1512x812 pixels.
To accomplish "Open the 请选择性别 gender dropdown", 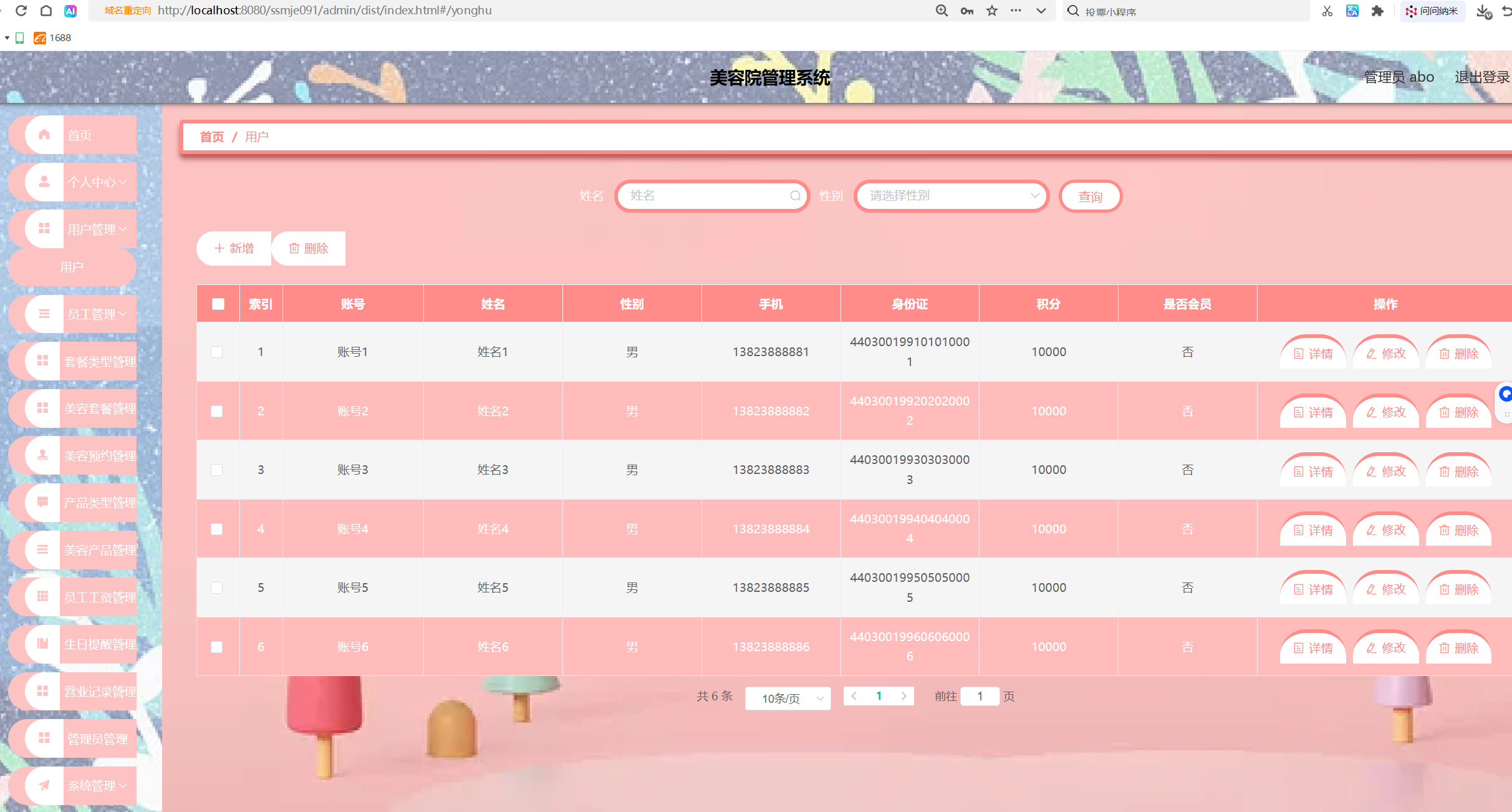I will [951, 196].
